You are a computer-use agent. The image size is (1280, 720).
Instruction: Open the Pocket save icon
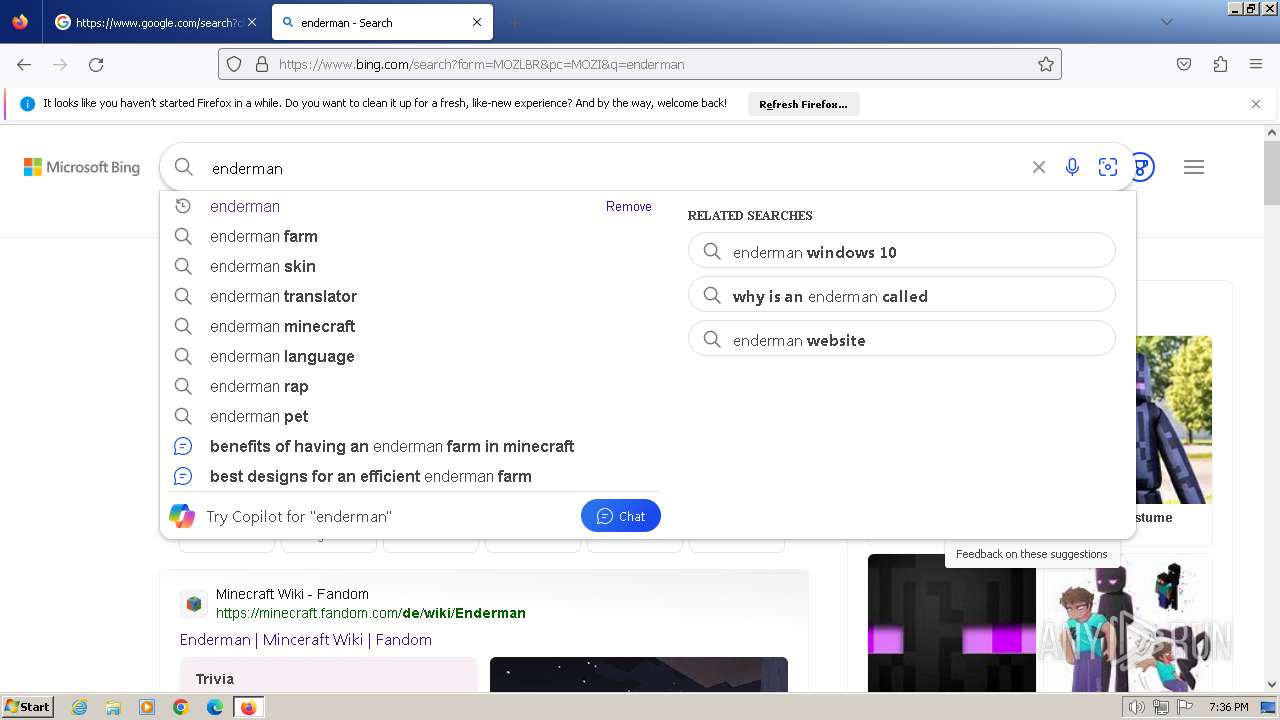[1184, 64]
